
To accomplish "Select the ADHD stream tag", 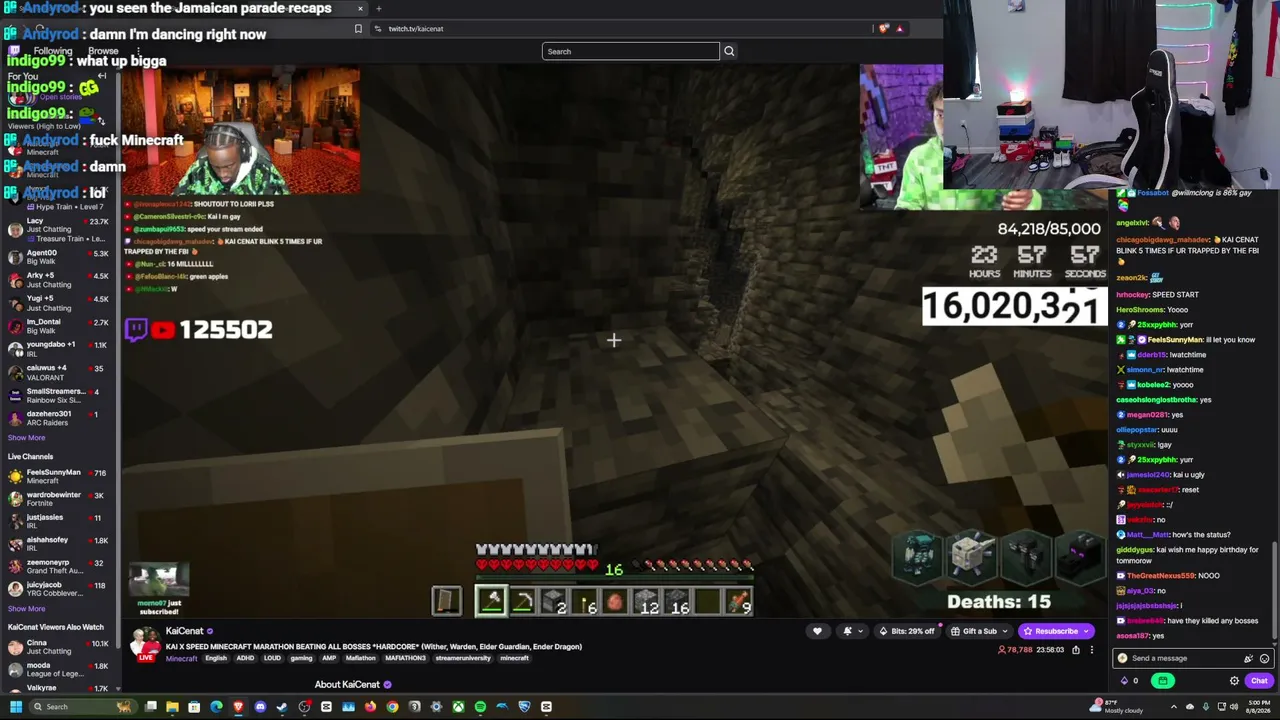I will coord(243,658).
